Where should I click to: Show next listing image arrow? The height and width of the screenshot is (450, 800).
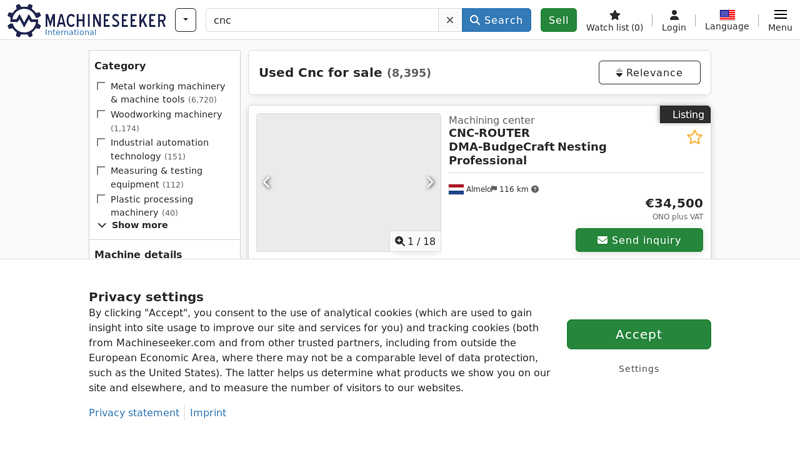(x=430, y=182)
